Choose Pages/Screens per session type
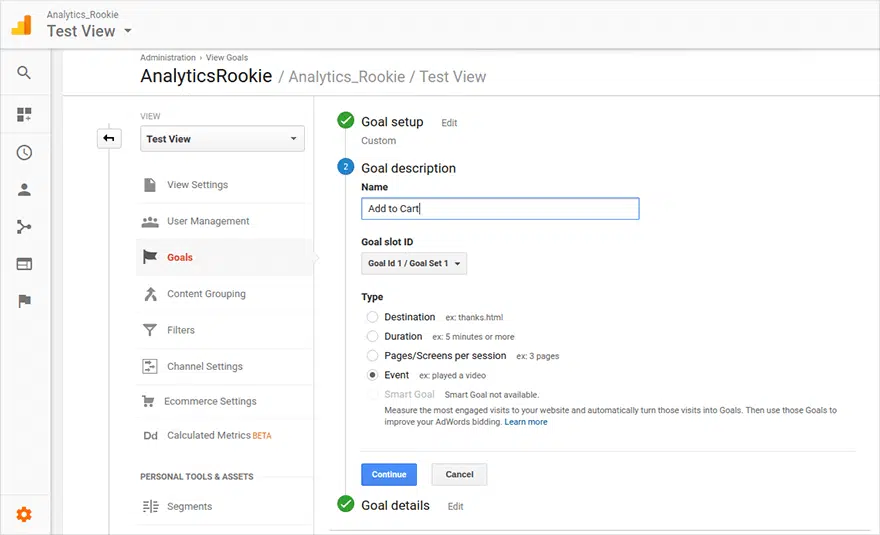The height and width of the screenshot is (535, 880). (x=373, y=356)
